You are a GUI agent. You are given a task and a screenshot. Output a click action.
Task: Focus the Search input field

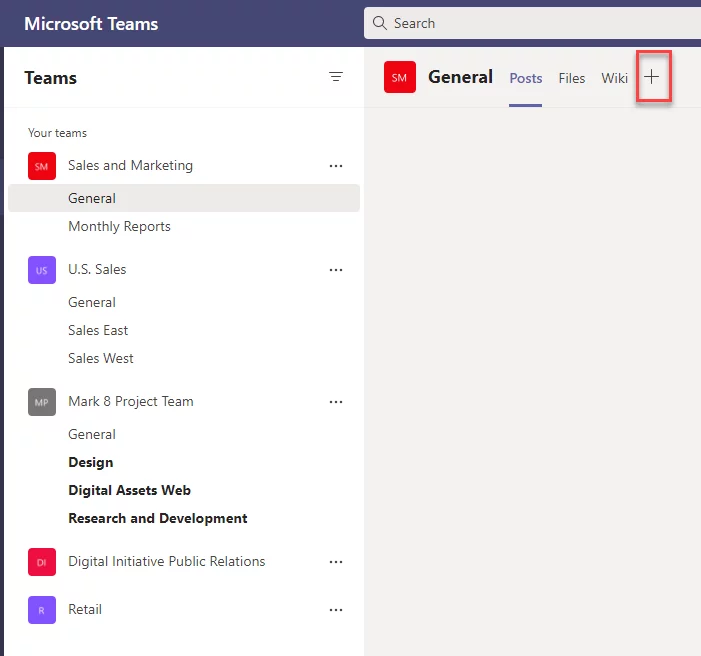coord(532,23)
